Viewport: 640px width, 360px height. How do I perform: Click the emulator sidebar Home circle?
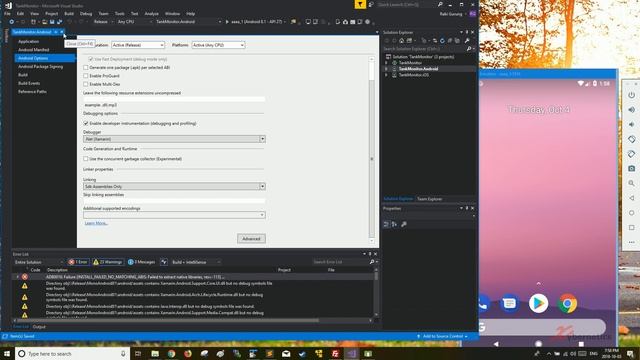(631, 213)
